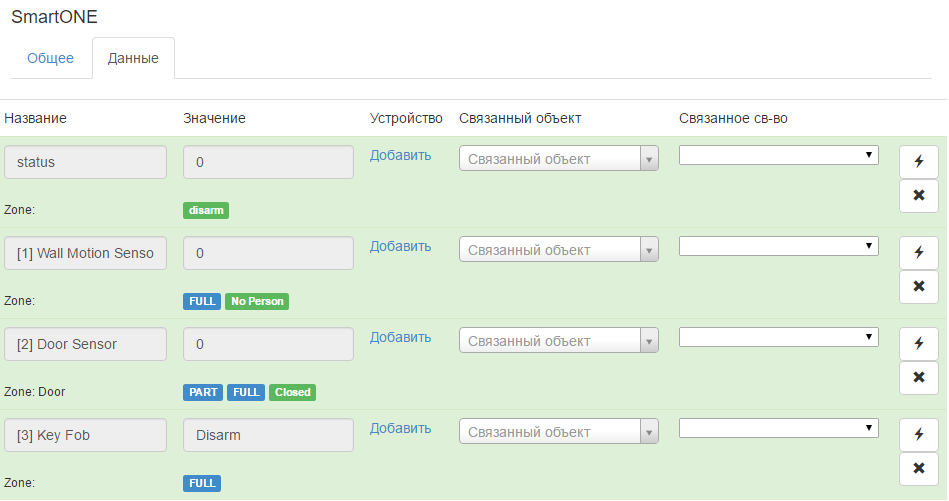This screenshot has height=501, width=949.
Task: Open linked property select for Wall Motion Sensor
Action: [778, 246]
